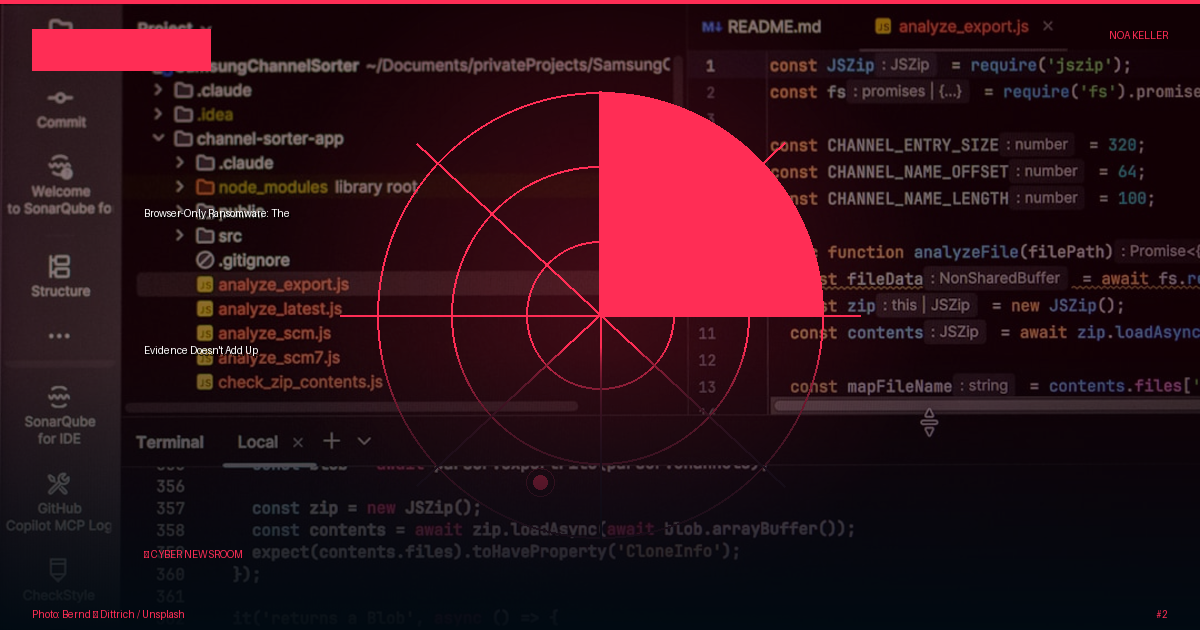Click the project panel horizontal scrollbar
This screenshot has width=1200, height=630.
click(x=350, y=407)
